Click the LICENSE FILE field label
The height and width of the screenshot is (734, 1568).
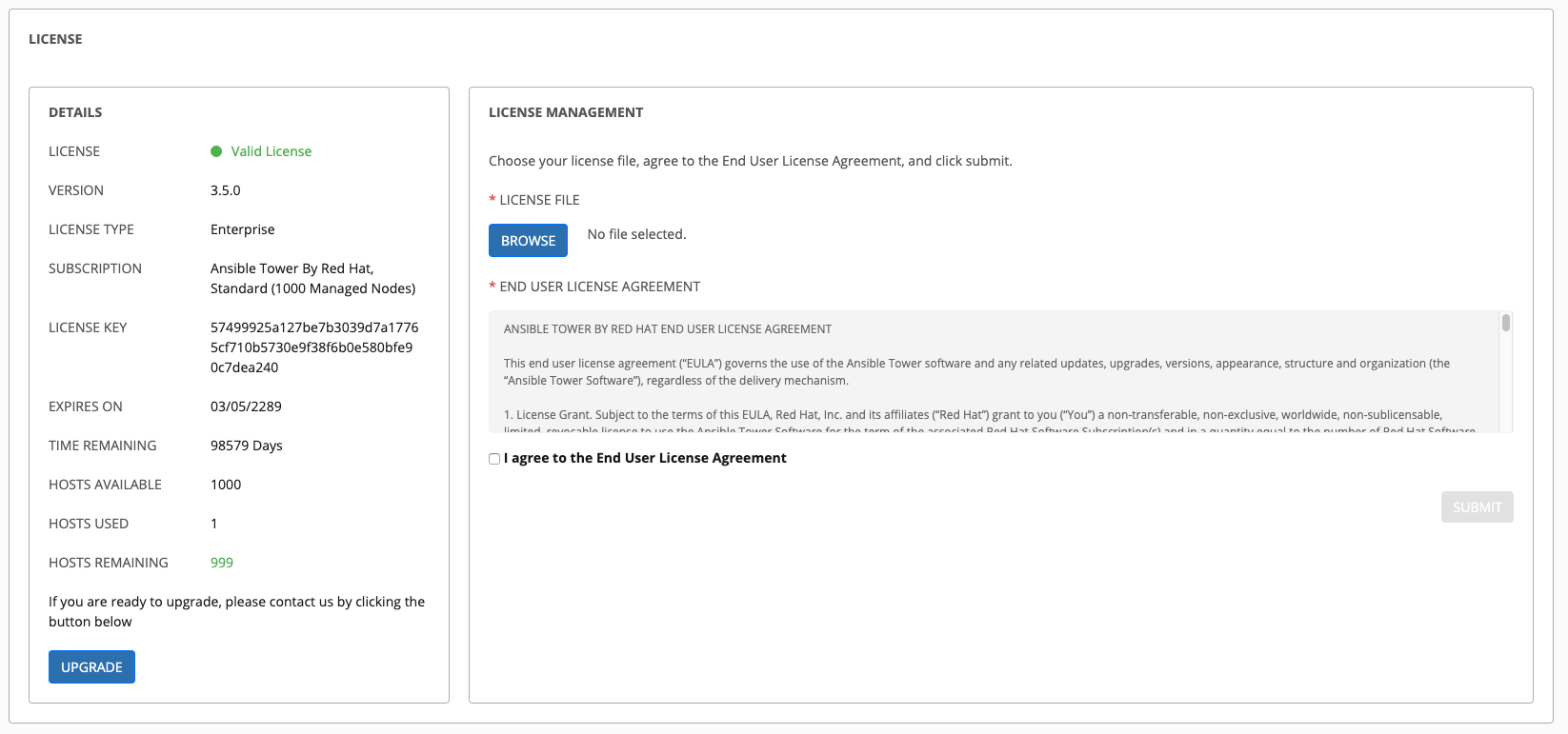pos(539,200)
